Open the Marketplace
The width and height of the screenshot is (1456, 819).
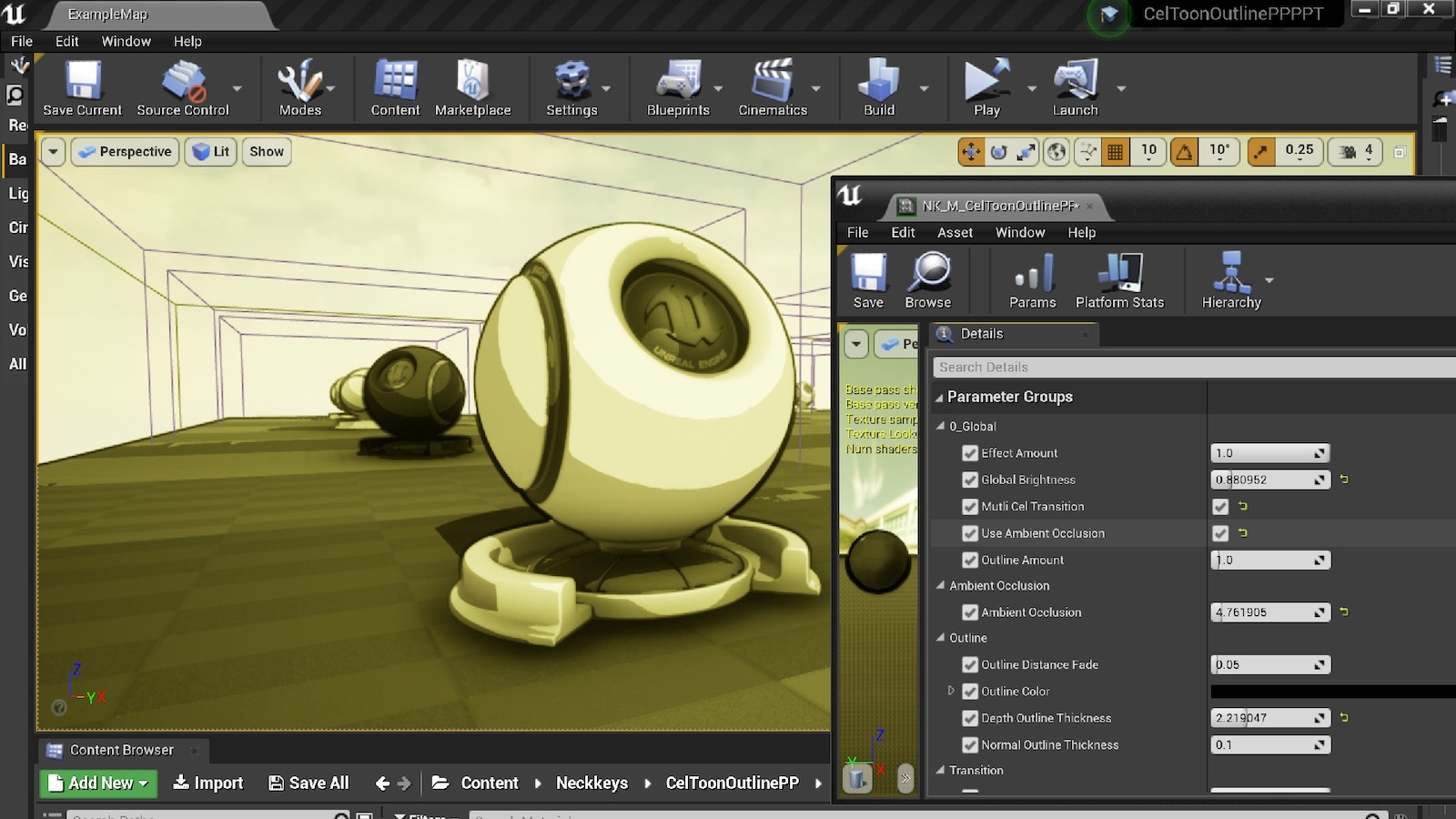(x=473, y=86)
